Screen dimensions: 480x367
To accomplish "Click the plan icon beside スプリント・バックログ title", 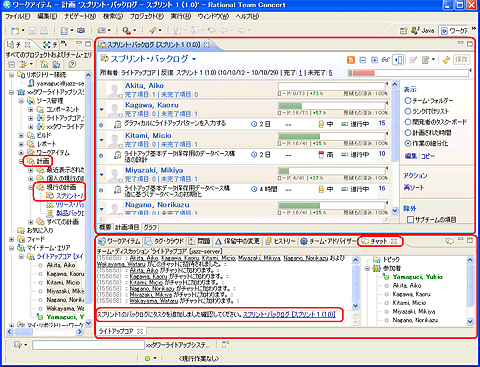I will coord(104,58).
